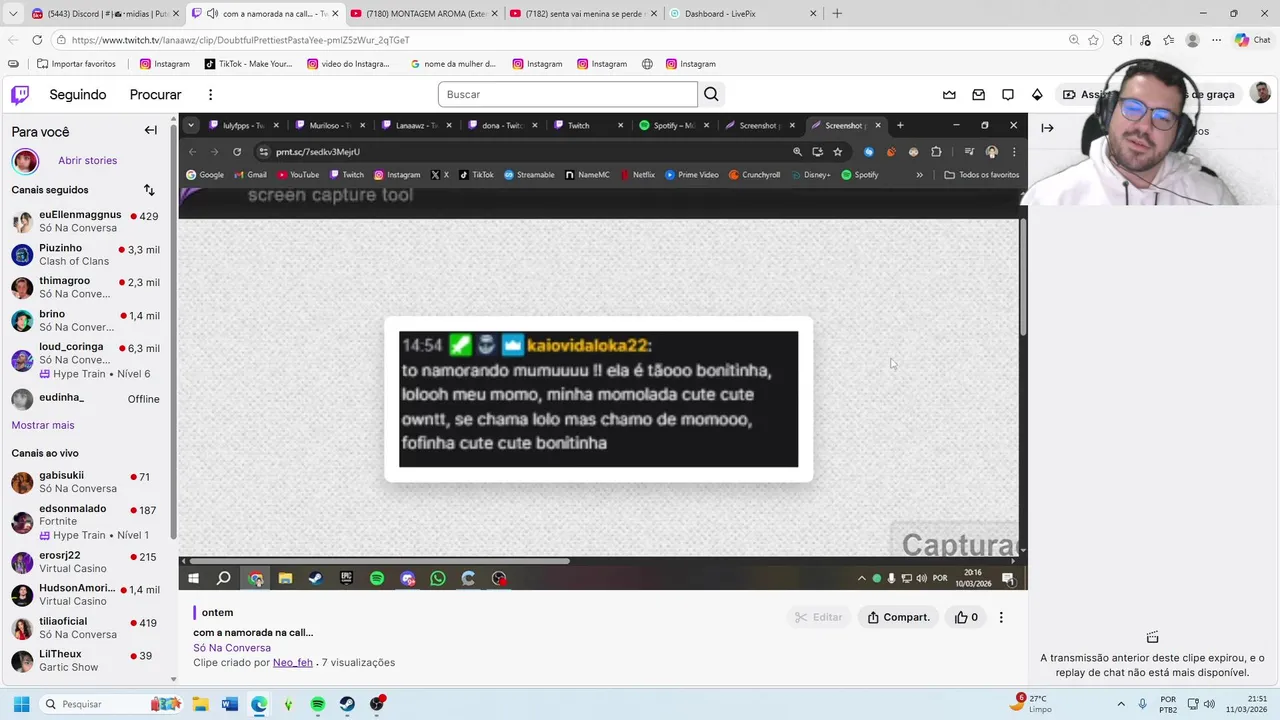This screenshot has height=720, width=1280.
Task: Open LilTheux Gartic Show channel
Action: tap(85, 661)
